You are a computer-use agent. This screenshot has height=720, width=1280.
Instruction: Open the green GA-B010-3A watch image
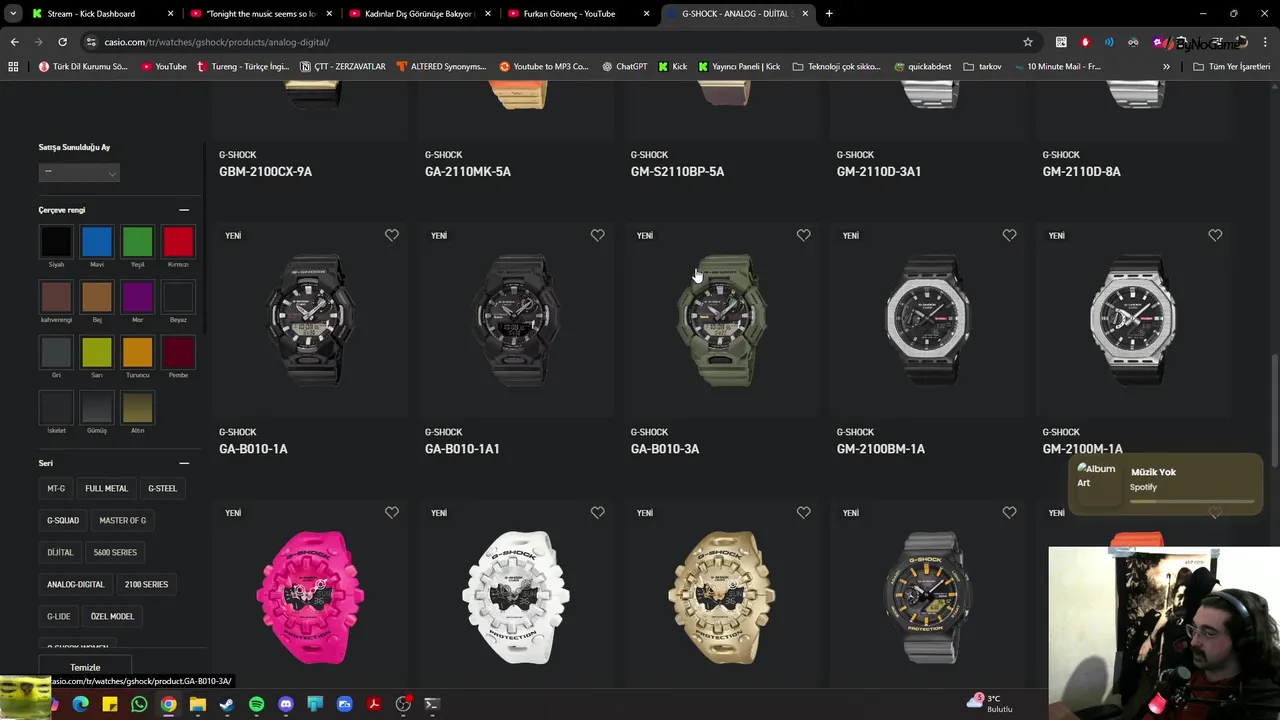722,320
